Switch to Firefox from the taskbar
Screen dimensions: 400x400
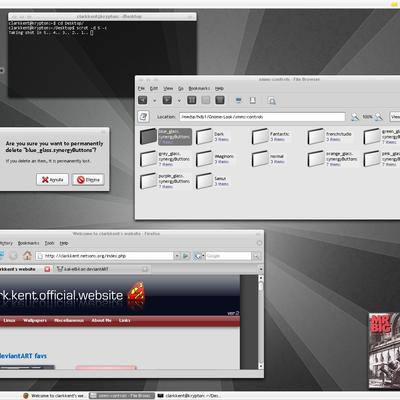54,396
